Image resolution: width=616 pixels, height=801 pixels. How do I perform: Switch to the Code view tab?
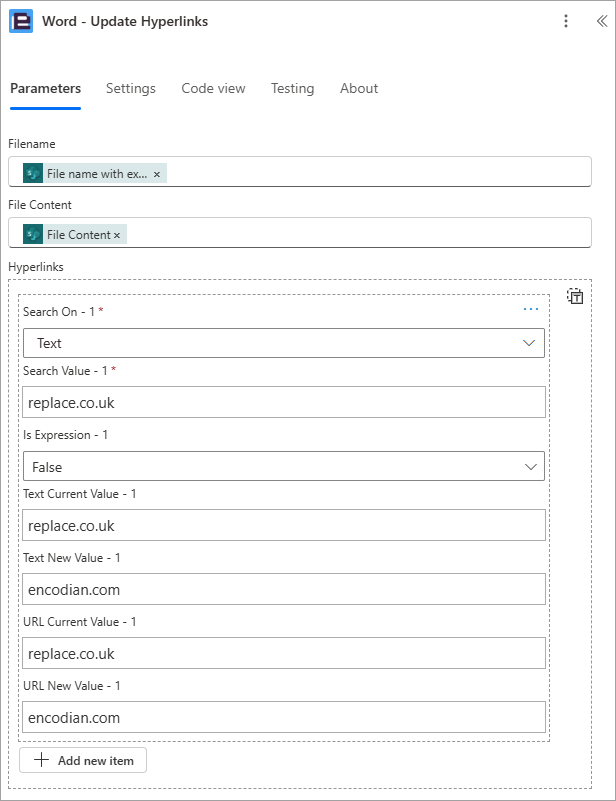click(x=214, y=88)
